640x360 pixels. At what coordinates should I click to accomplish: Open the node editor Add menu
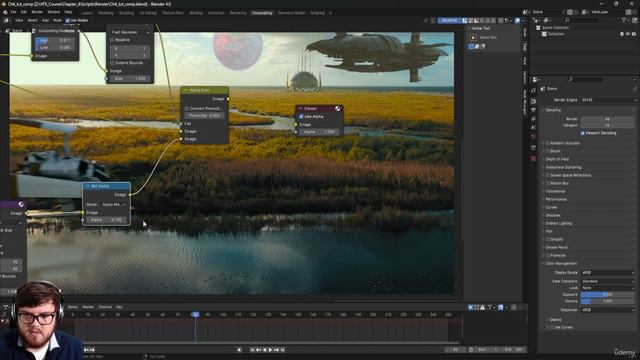pos(45,20)
